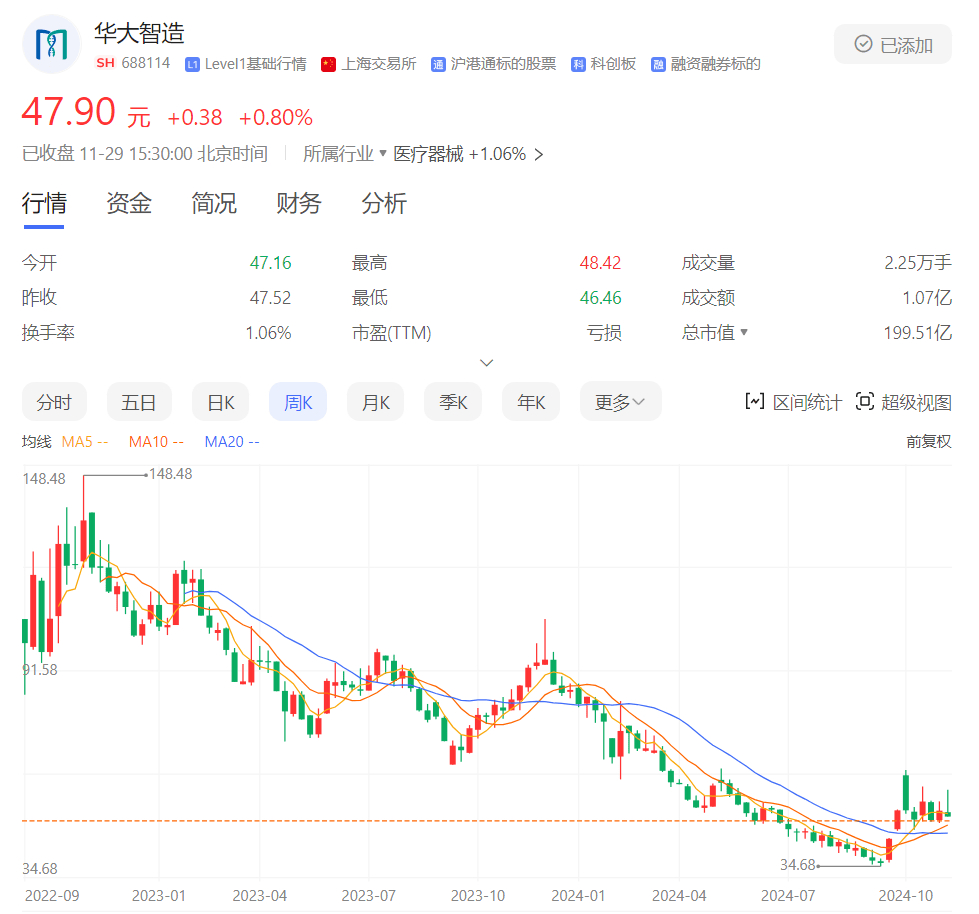
Task: Click the MA5 moving average legend
Action: (85, 442)
